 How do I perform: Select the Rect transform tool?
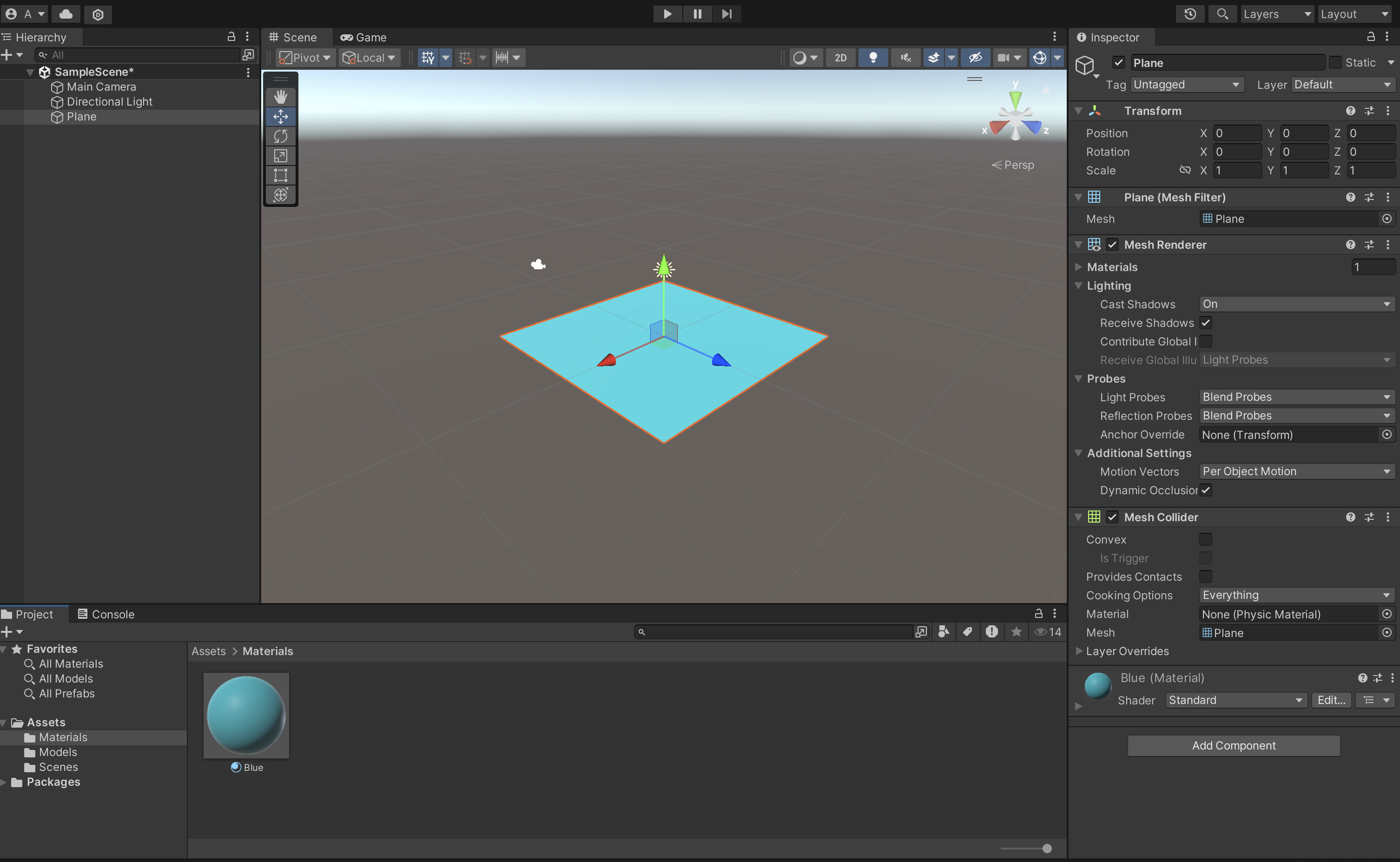point(280,175)
